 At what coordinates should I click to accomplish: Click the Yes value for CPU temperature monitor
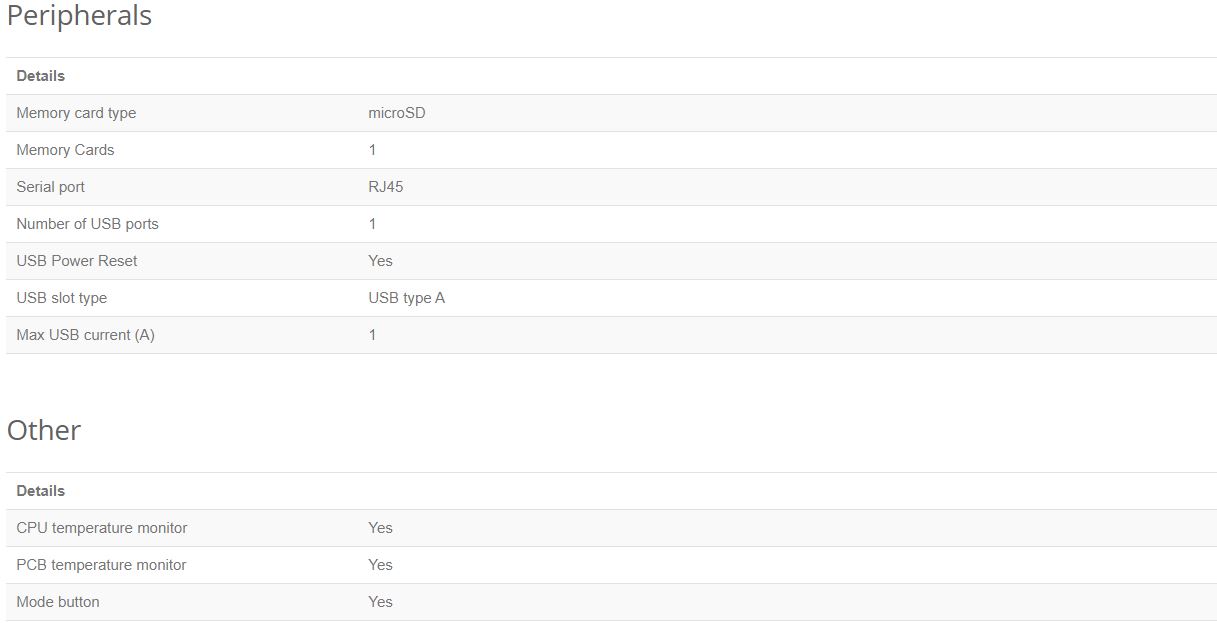(381, 528)
